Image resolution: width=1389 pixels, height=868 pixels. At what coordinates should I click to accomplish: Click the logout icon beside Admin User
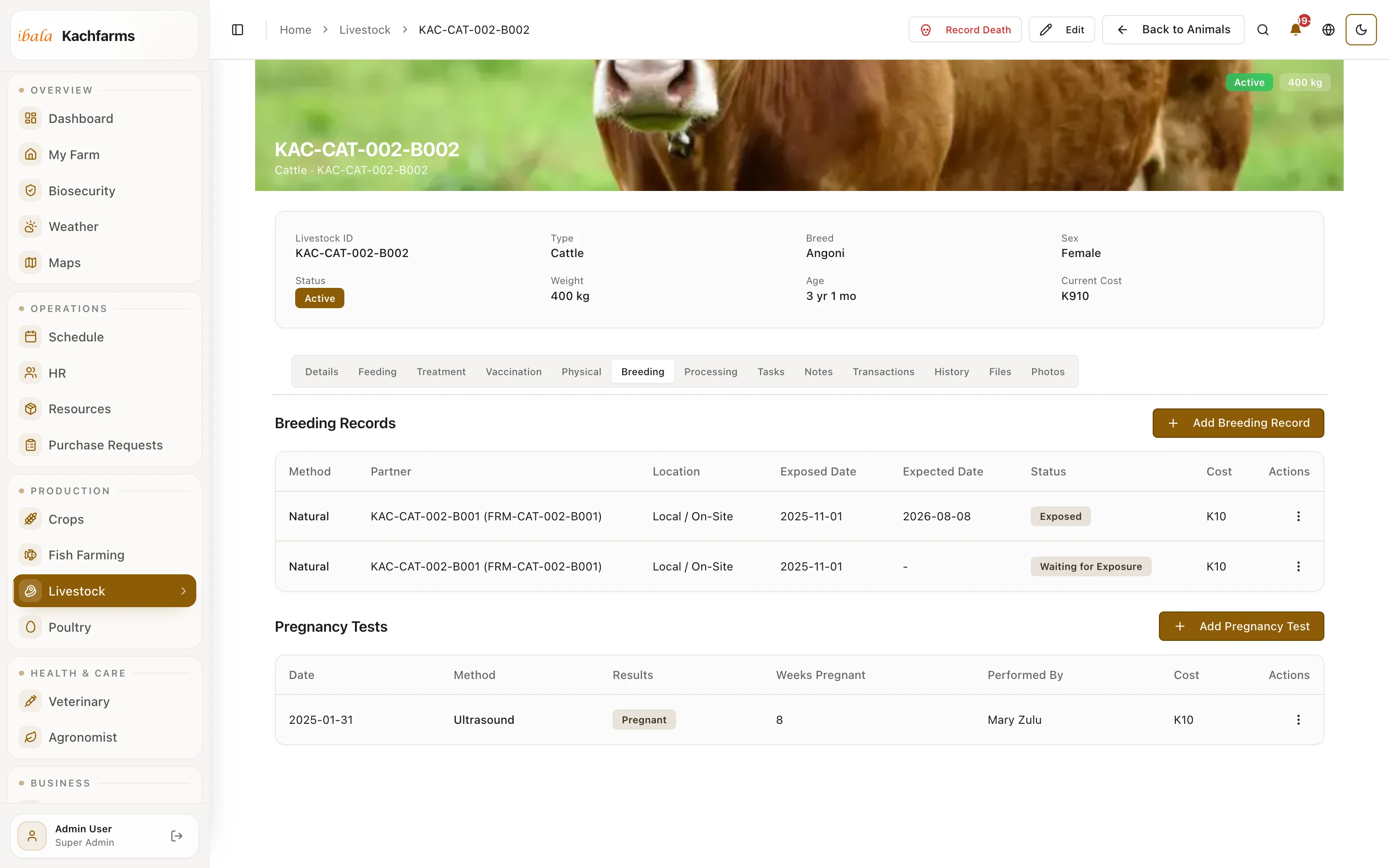coord(177,836)
